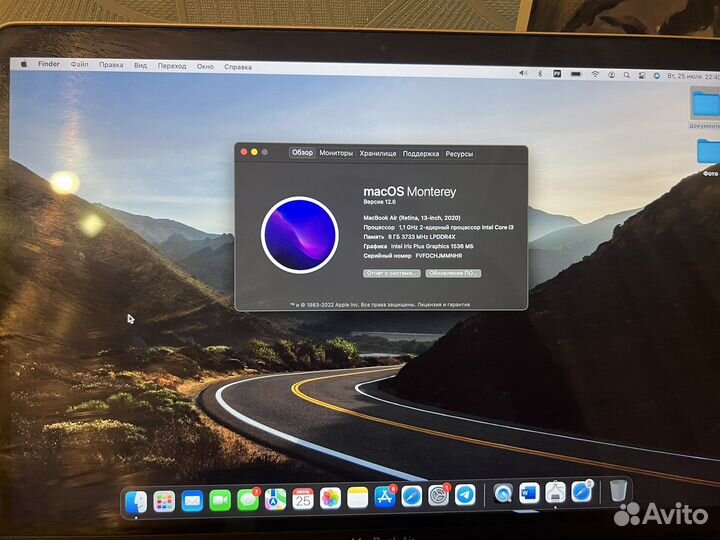Click the macOS Monterey logo image
The image size is (720, 540).
coord(300,235)
